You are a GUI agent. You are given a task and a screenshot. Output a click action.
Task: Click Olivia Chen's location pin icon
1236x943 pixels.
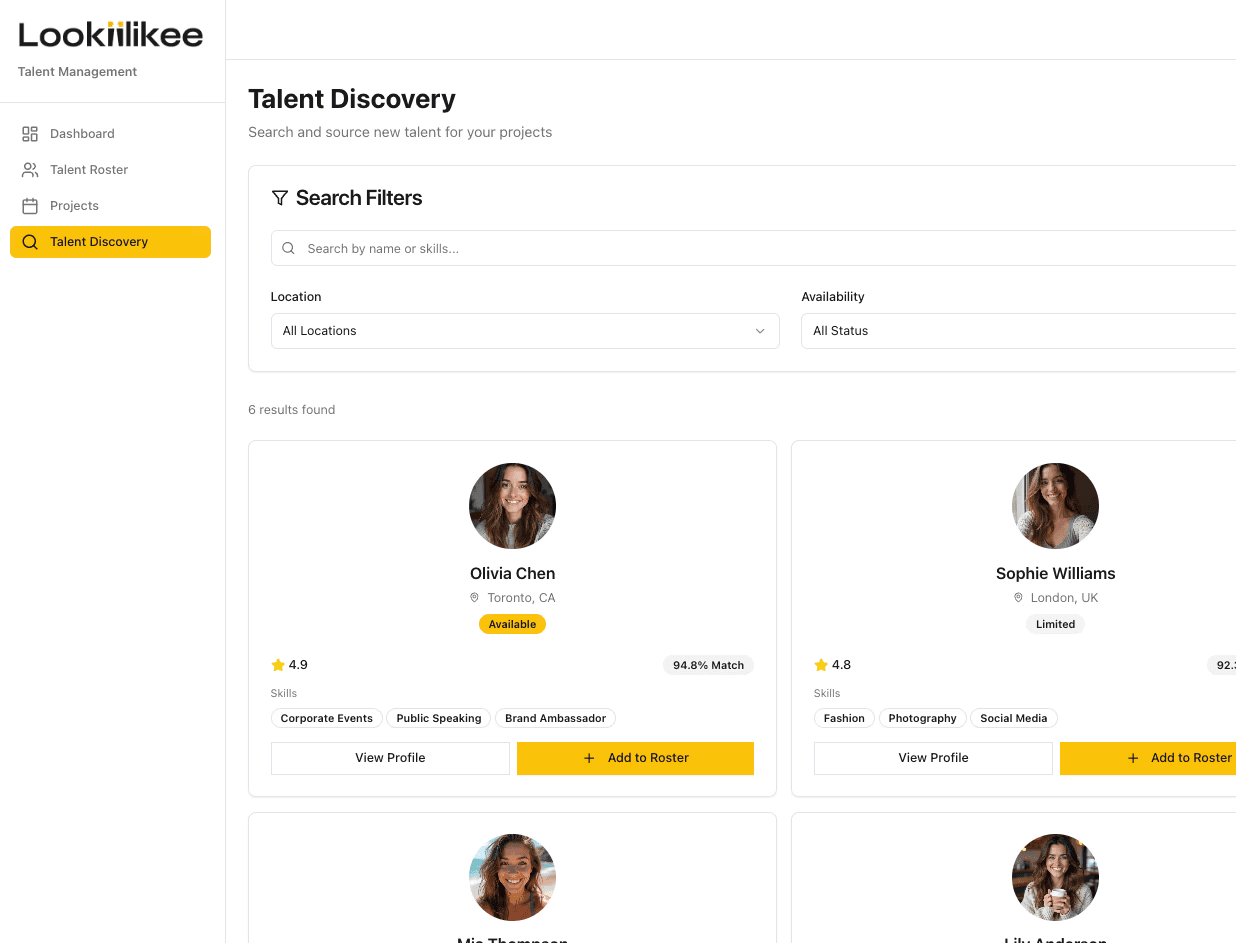(x=475, y=597)
